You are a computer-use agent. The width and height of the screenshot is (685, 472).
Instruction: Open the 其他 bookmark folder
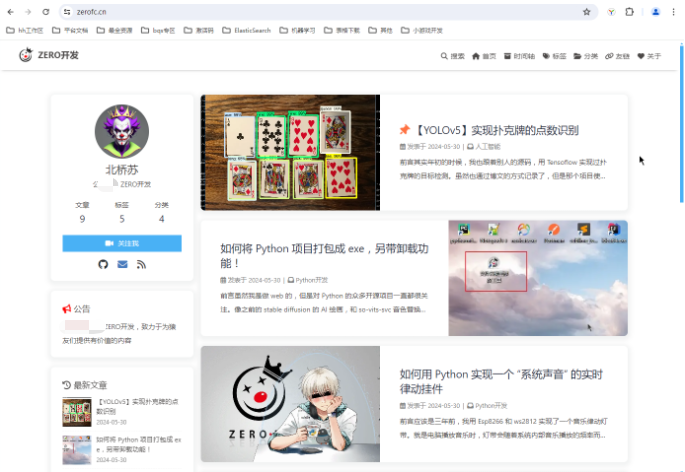(380, 30)
